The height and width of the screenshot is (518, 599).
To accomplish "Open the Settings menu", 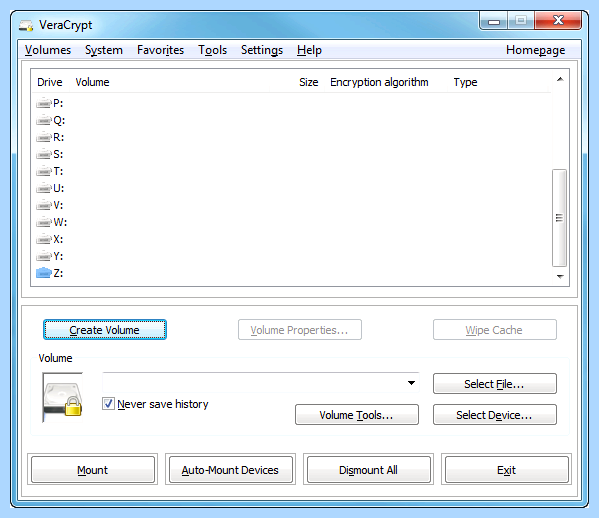I will [x=262, y=50].
